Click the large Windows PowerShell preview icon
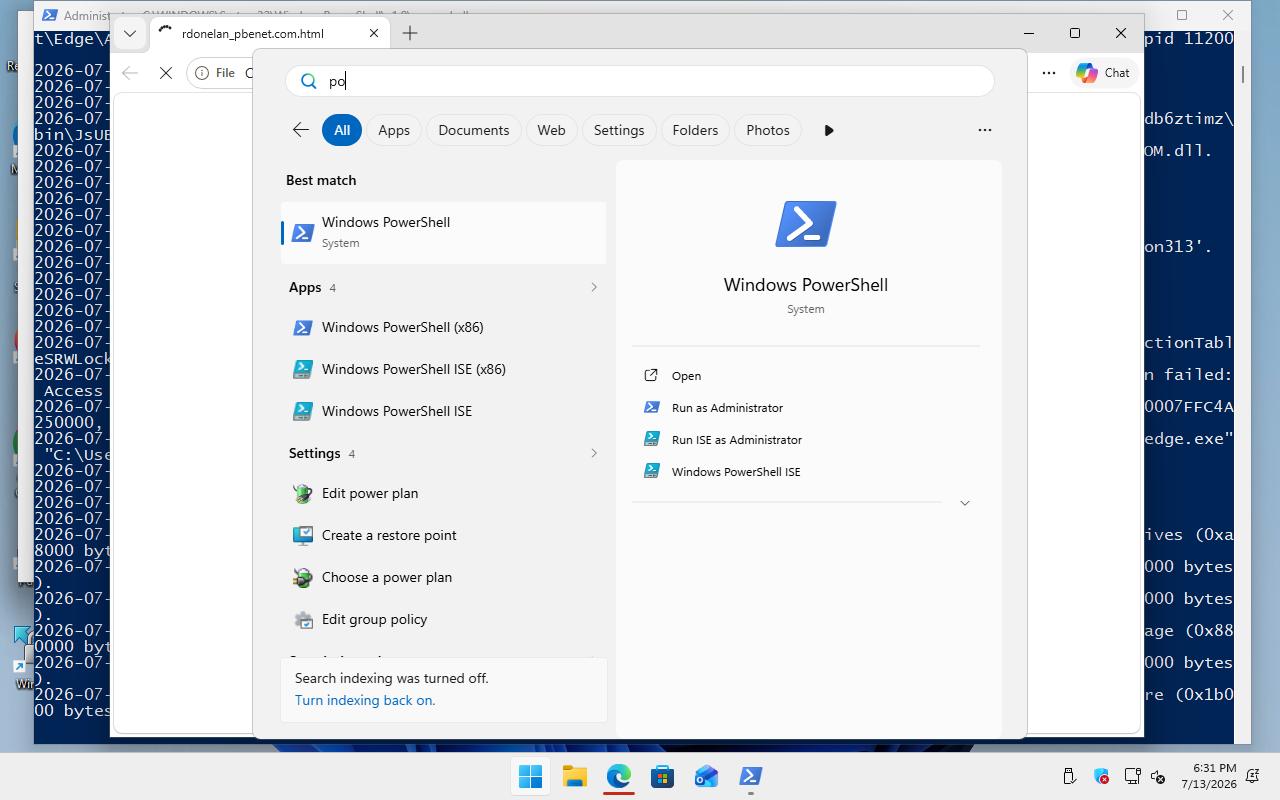The image size is (1280, 800). (806, 224)
